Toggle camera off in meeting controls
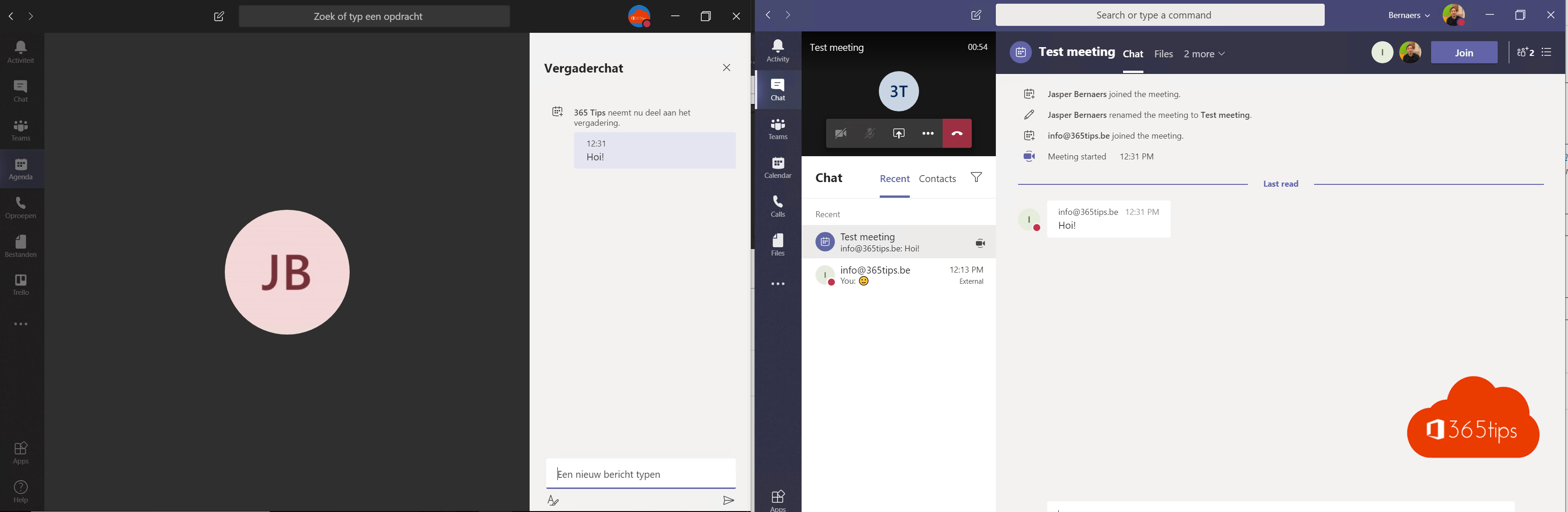Viewport: 1568px width, 512px height. (x=841, y=133)
